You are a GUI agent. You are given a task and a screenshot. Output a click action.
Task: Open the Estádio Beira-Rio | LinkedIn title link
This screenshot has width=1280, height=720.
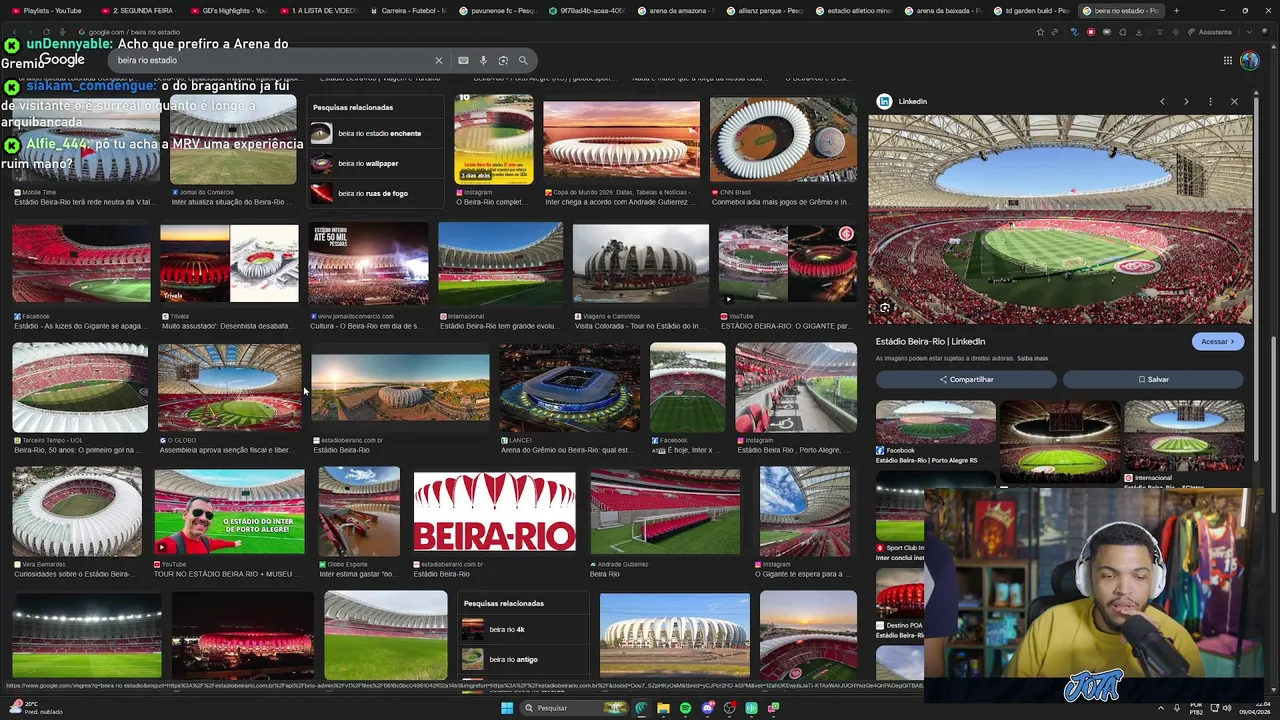[x=930, y=341]
